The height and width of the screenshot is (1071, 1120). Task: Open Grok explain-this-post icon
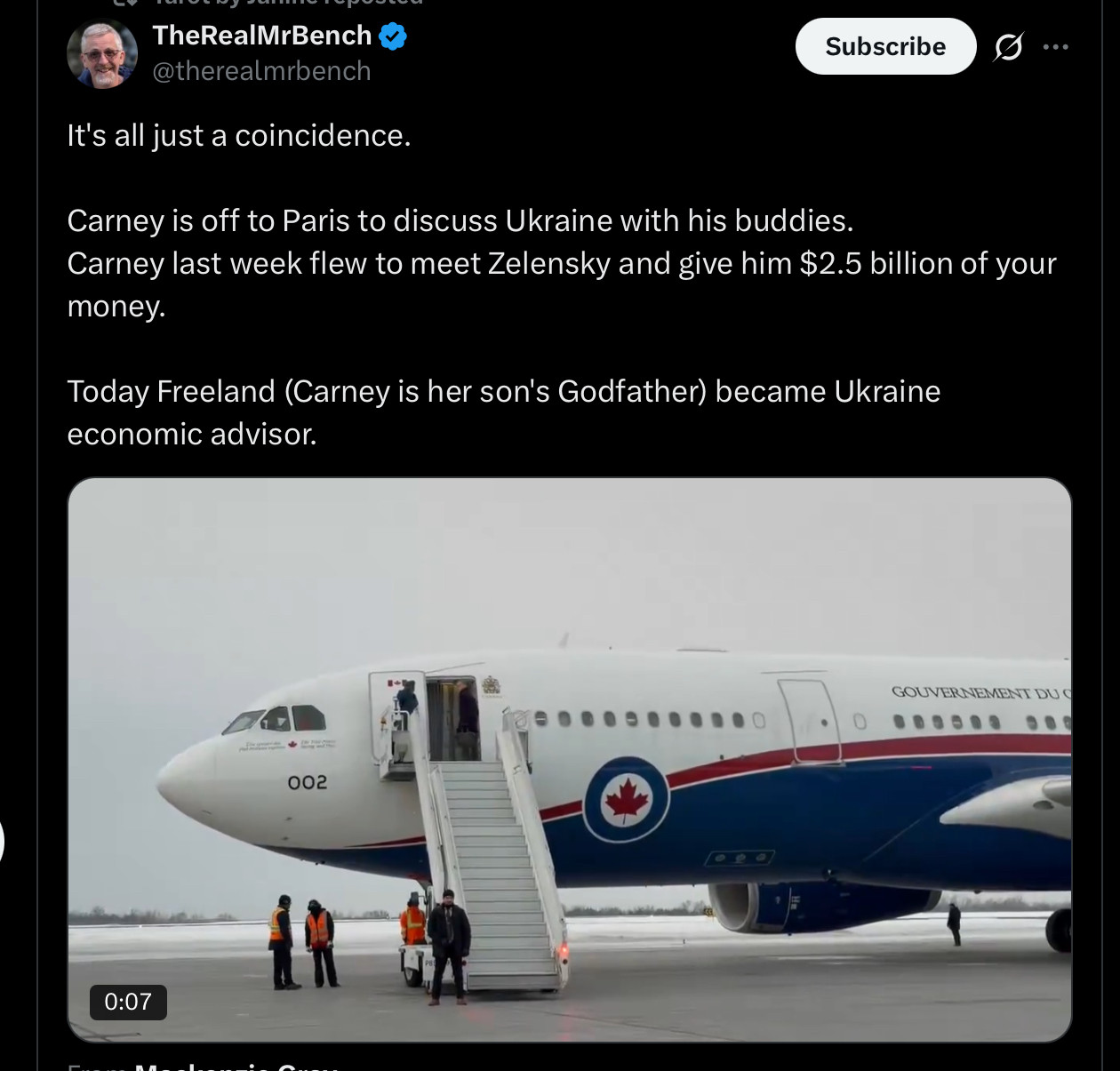[x=1008, y=46]
